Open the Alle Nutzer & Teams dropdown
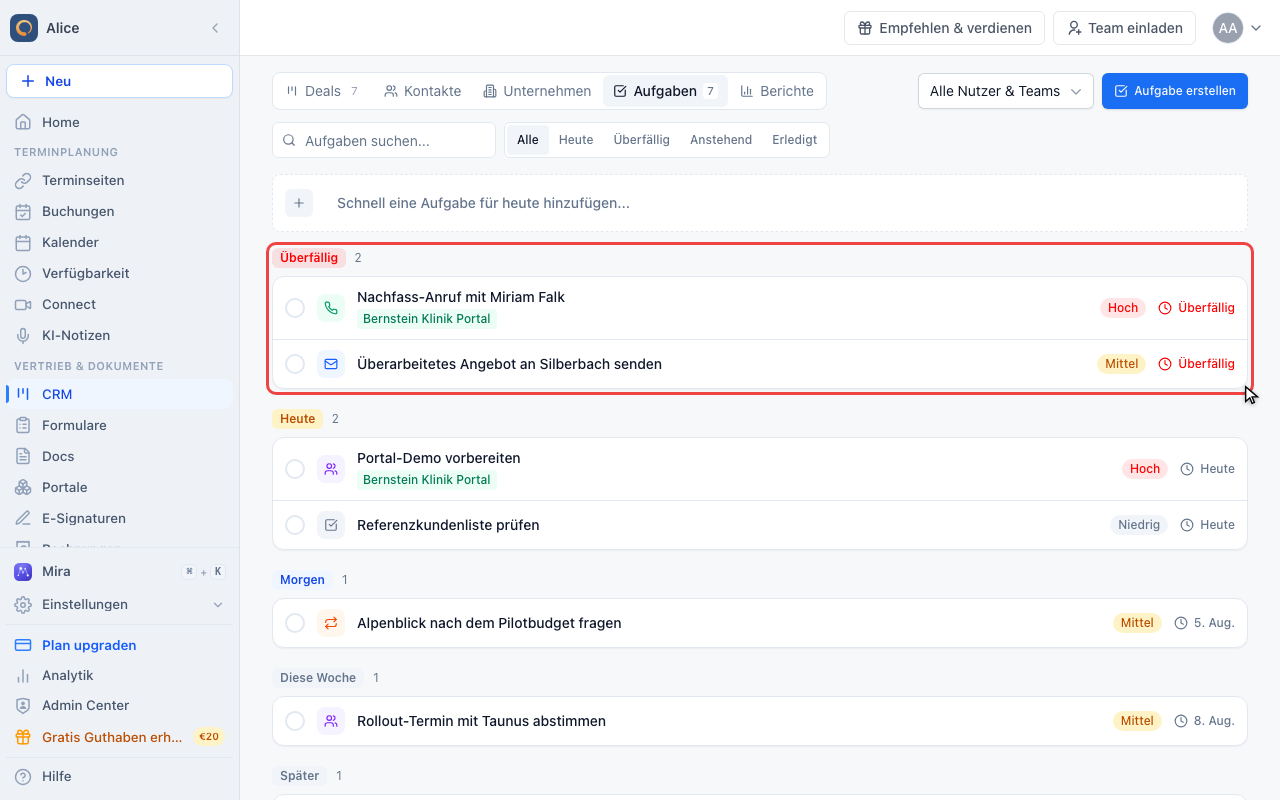This screenshot has width=1280, height=800. [1005, 91]
